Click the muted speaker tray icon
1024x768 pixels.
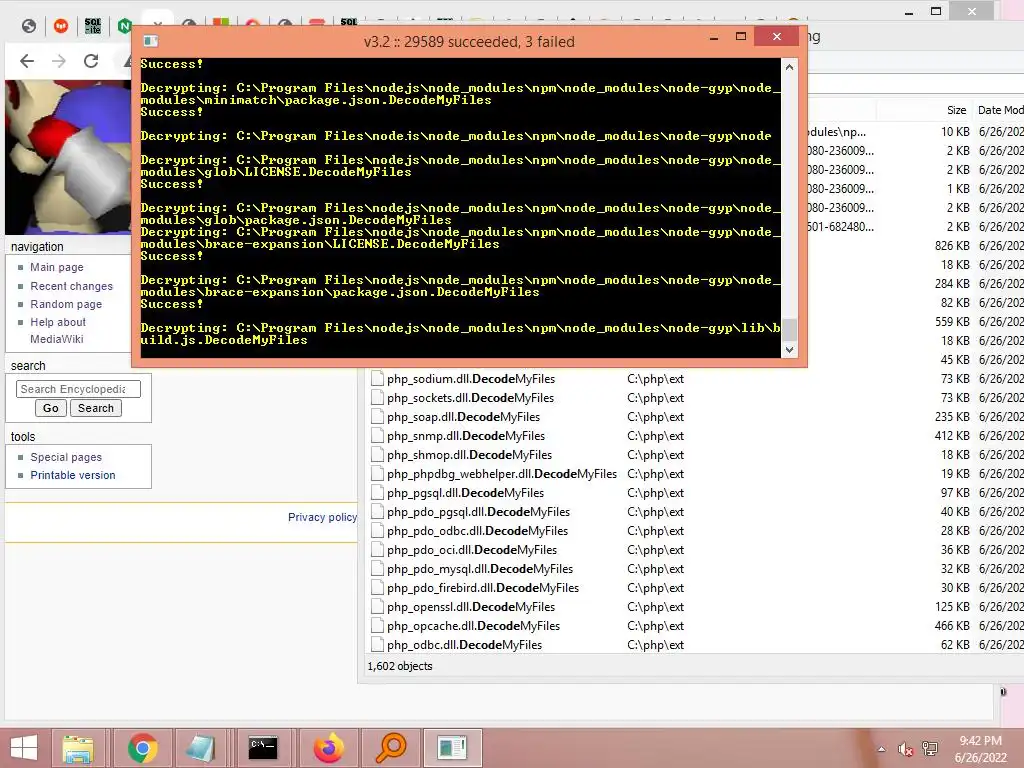[x=905, y=749]
